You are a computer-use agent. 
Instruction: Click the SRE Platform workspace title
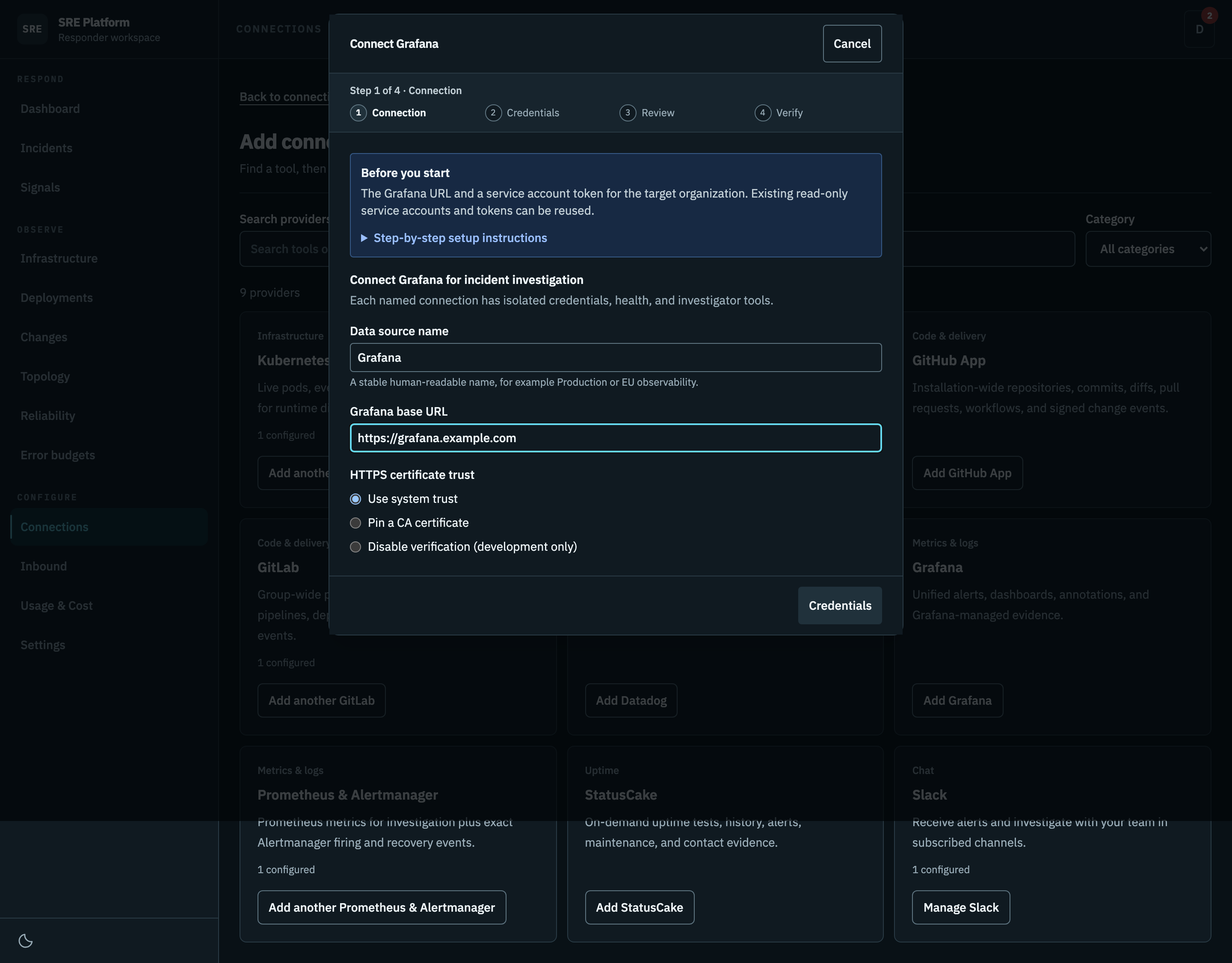pos(94,23)
